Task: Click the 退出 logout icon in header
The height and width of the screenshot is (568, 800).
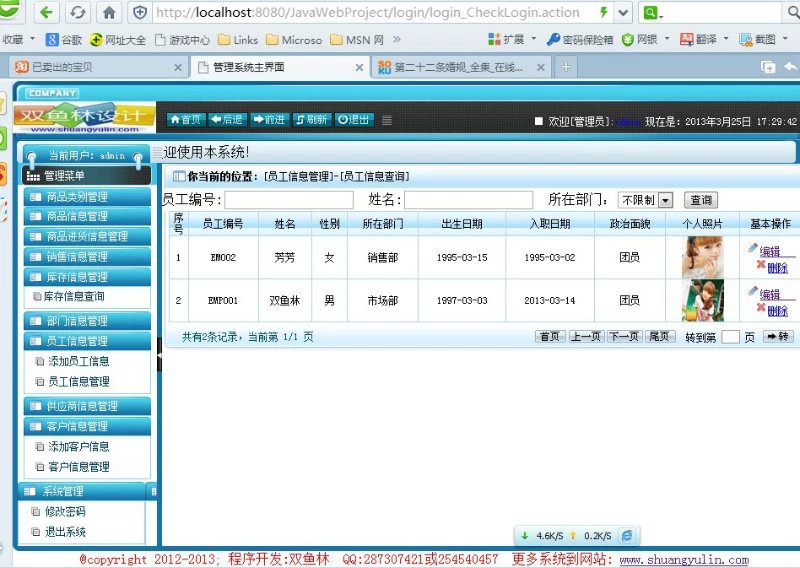Action: [354, 119]
